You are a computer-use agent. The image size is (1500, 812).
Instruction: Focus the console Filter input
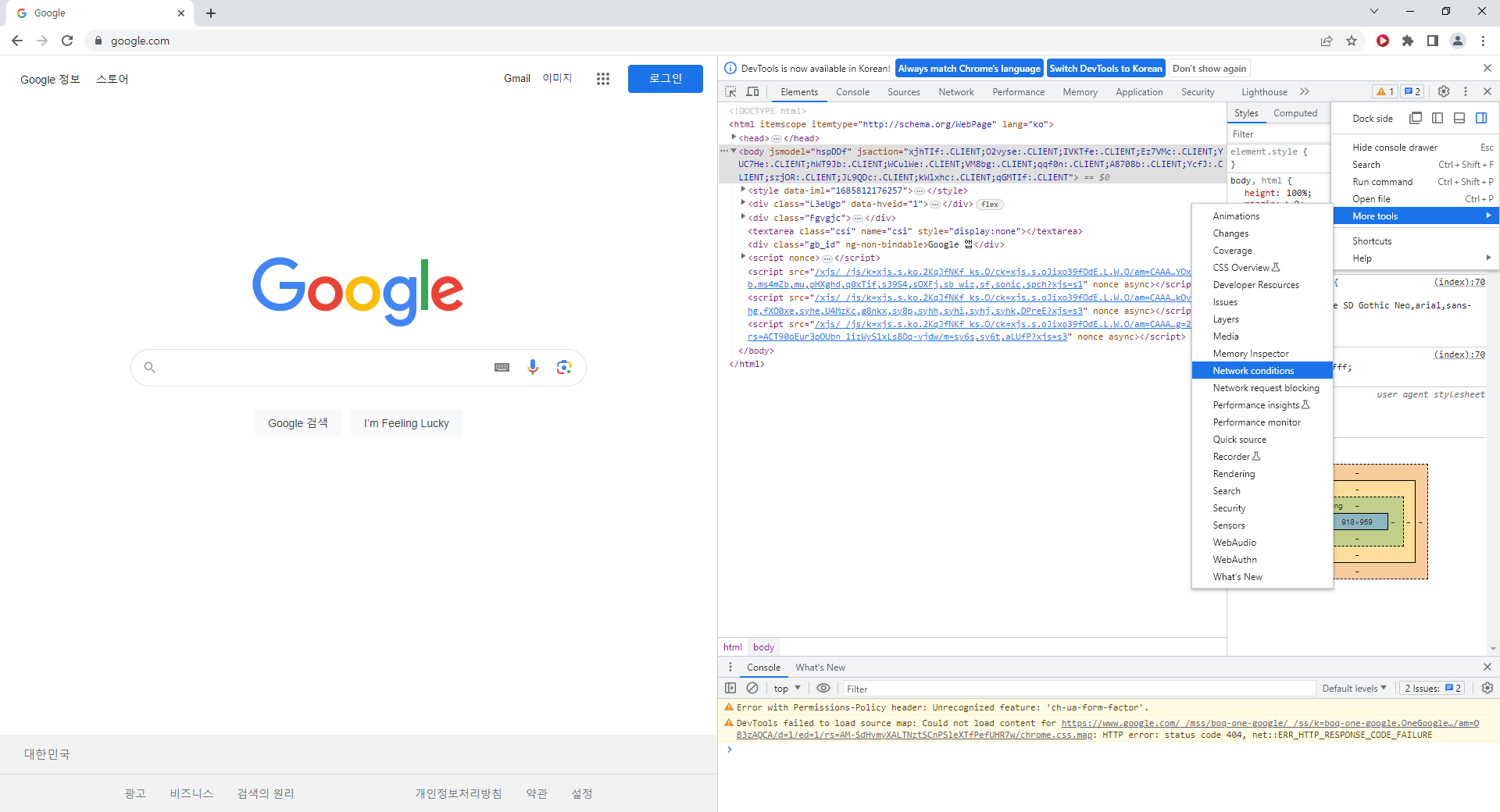pyautogui.click(x=1078, y=689)
